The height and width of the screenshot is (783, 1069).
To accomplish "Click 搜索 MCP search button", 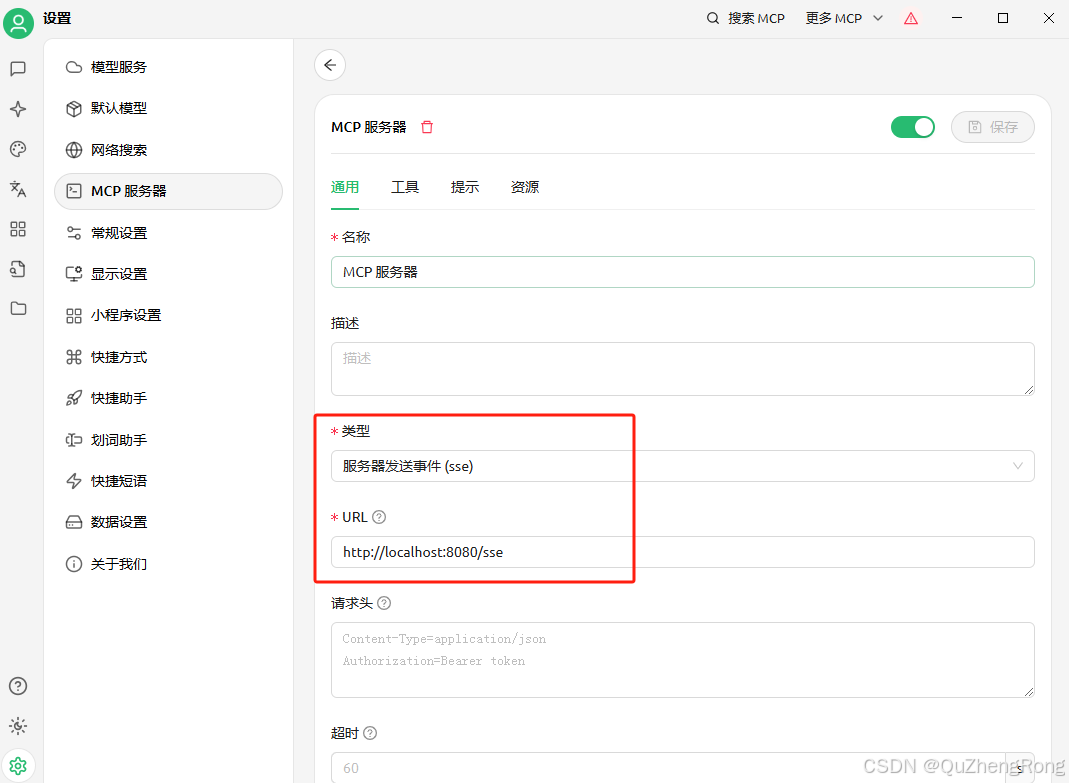I will (746, 18).
